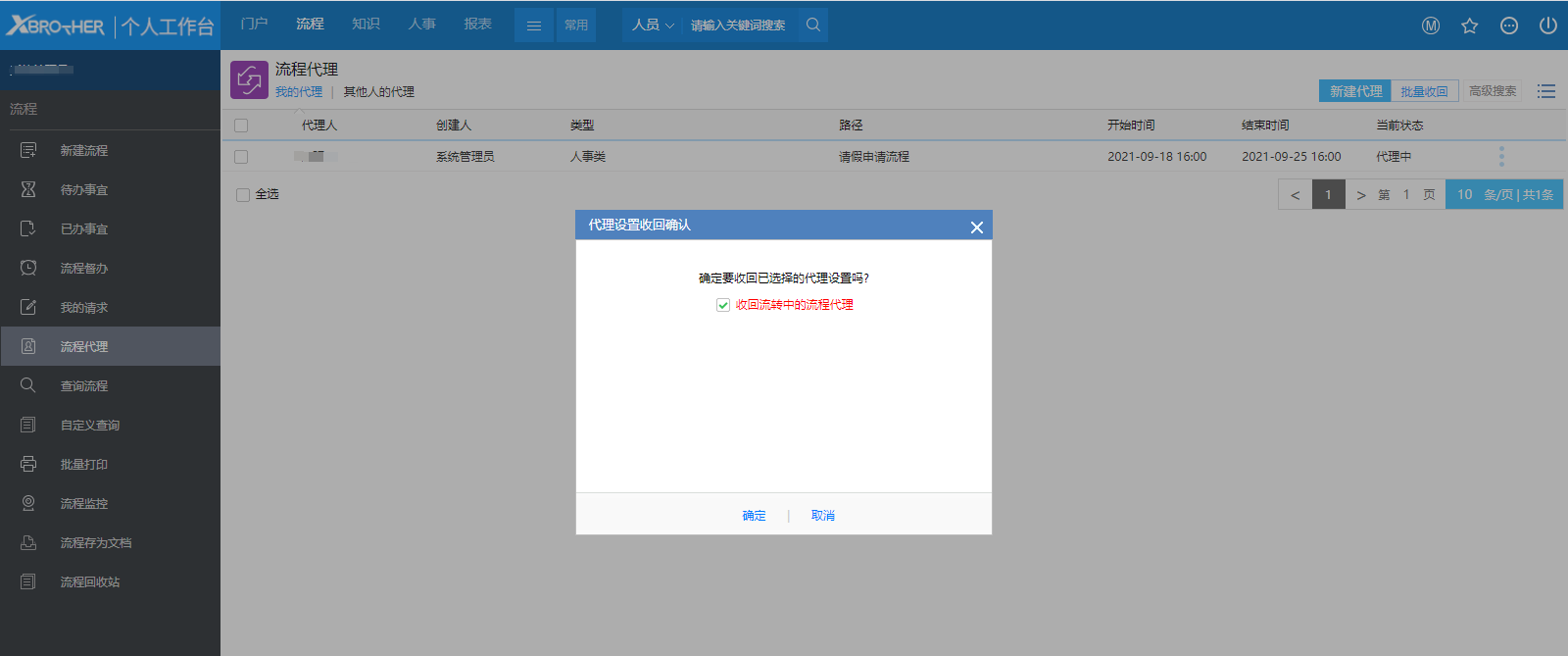Switch to 其他人的代理 tab
The width and height of the screenshot is (1568, 656).
pos(378,92)
